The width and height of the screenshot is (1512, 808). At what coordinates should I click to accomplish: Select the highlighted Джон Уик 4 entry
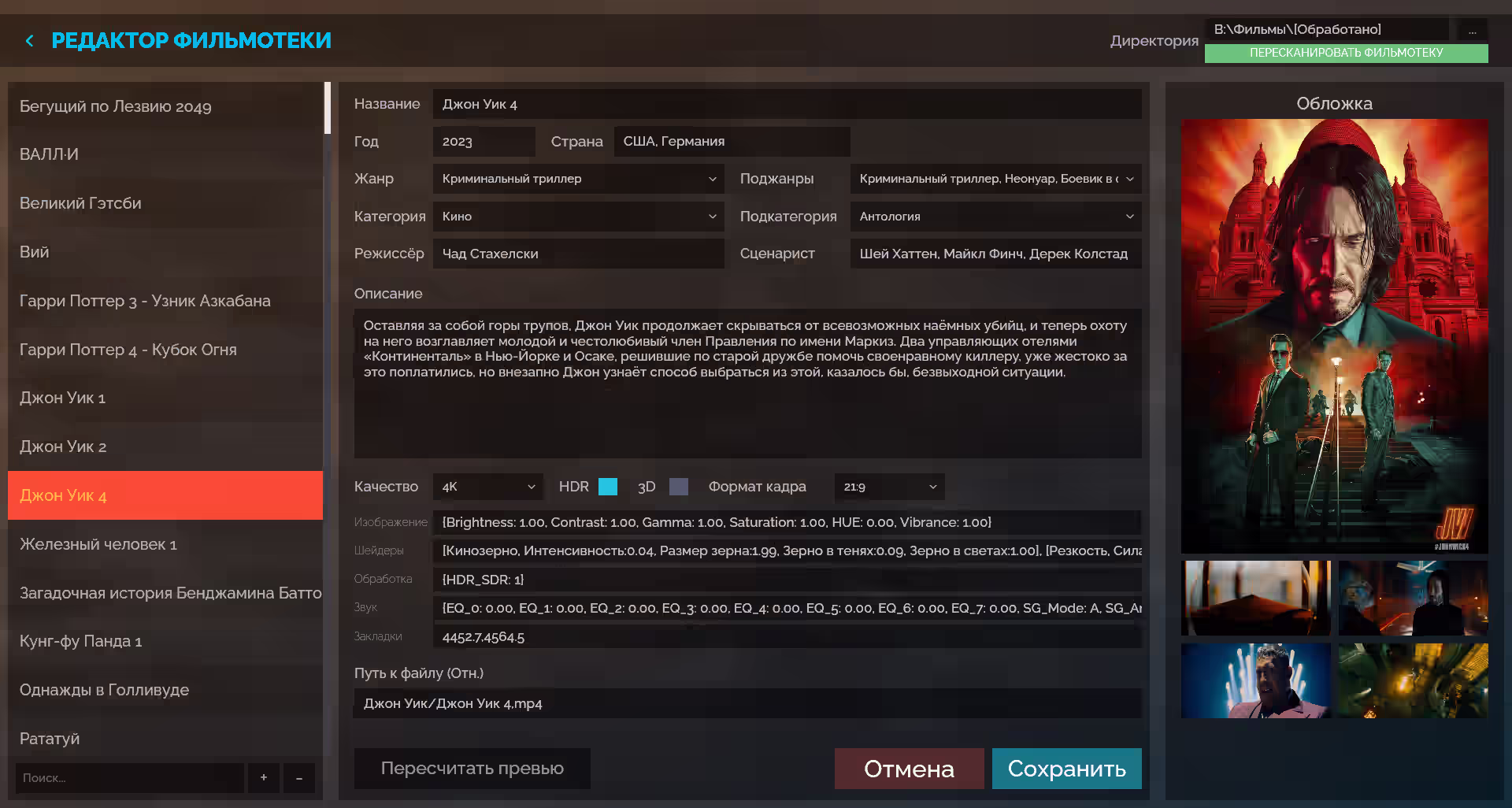[x=165, y=495]
